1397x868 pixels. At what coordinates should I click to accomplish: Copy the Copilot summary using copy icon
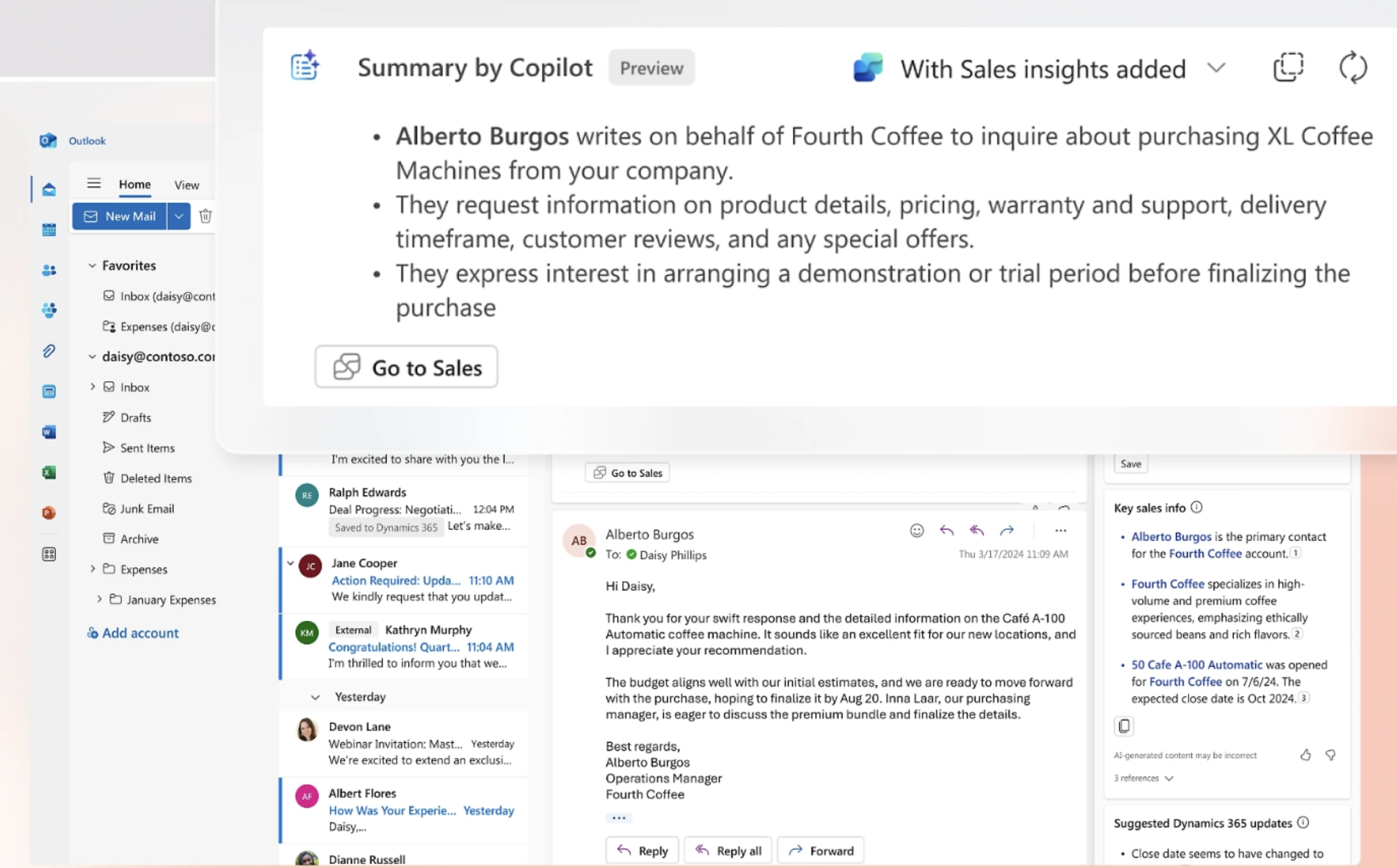click(1288, 67)
